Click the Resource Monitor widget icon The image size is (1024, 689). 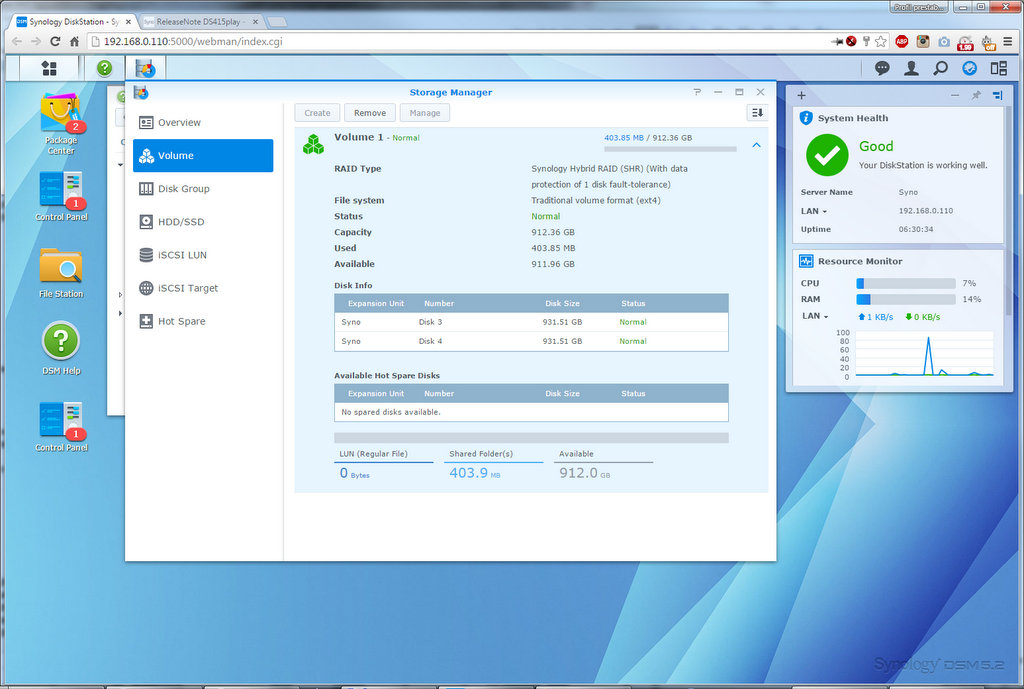pyautogui.click(x=807, y=261)
